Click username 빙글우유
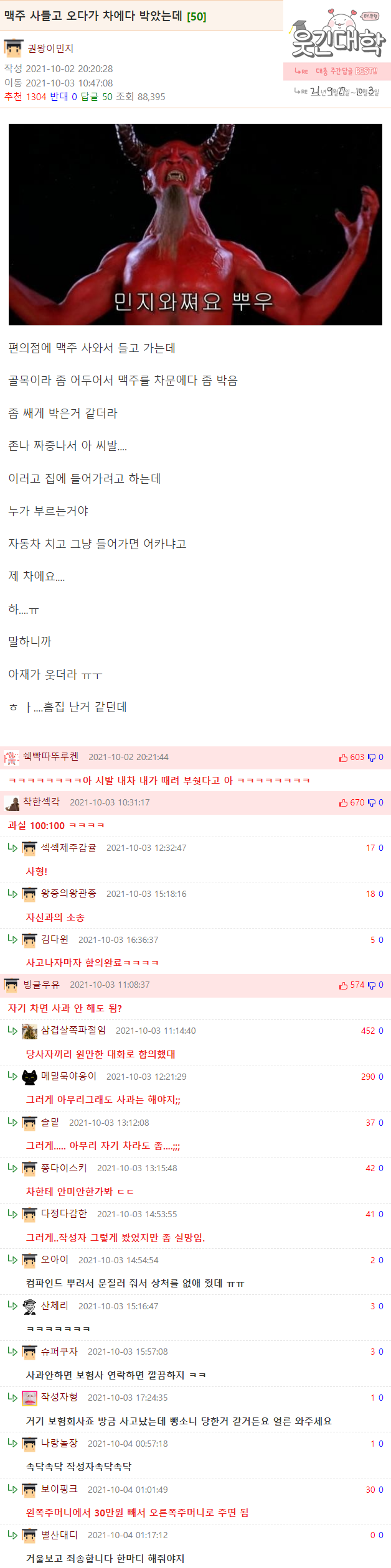 (41, 985)
